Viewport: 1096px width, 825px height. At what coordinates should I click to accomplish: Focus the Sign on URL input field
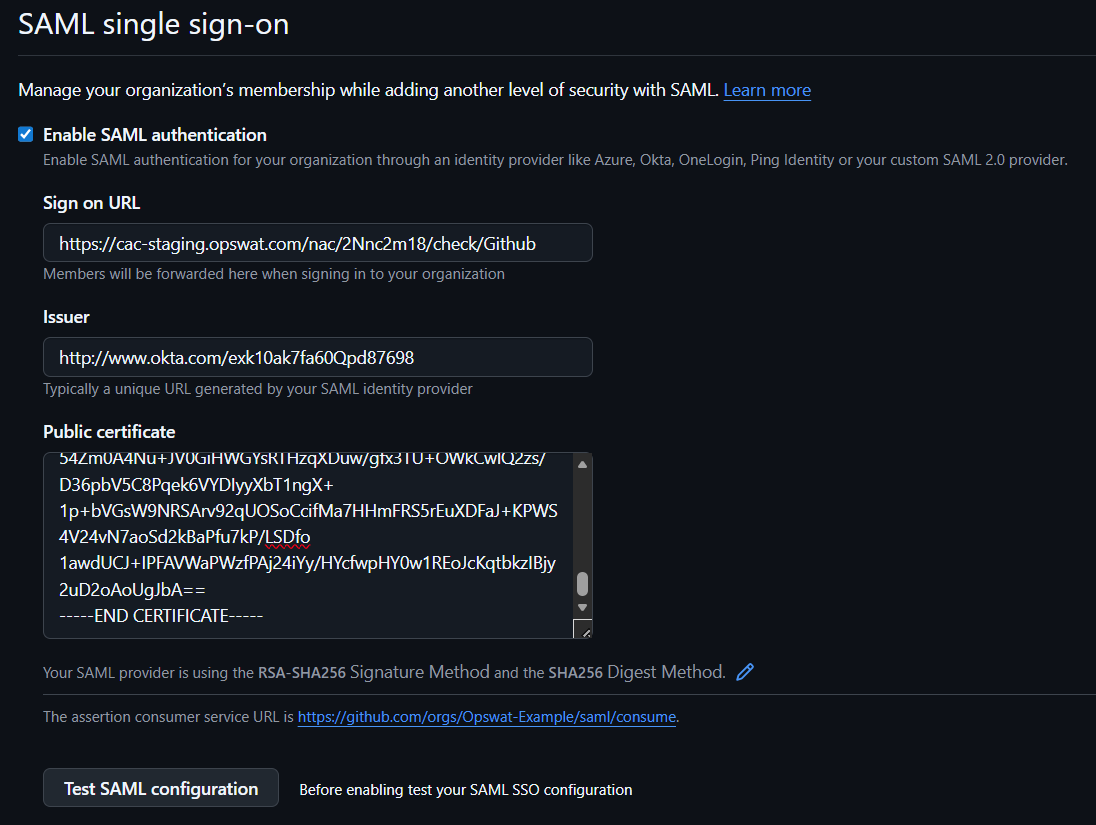[x=317, y=243]
